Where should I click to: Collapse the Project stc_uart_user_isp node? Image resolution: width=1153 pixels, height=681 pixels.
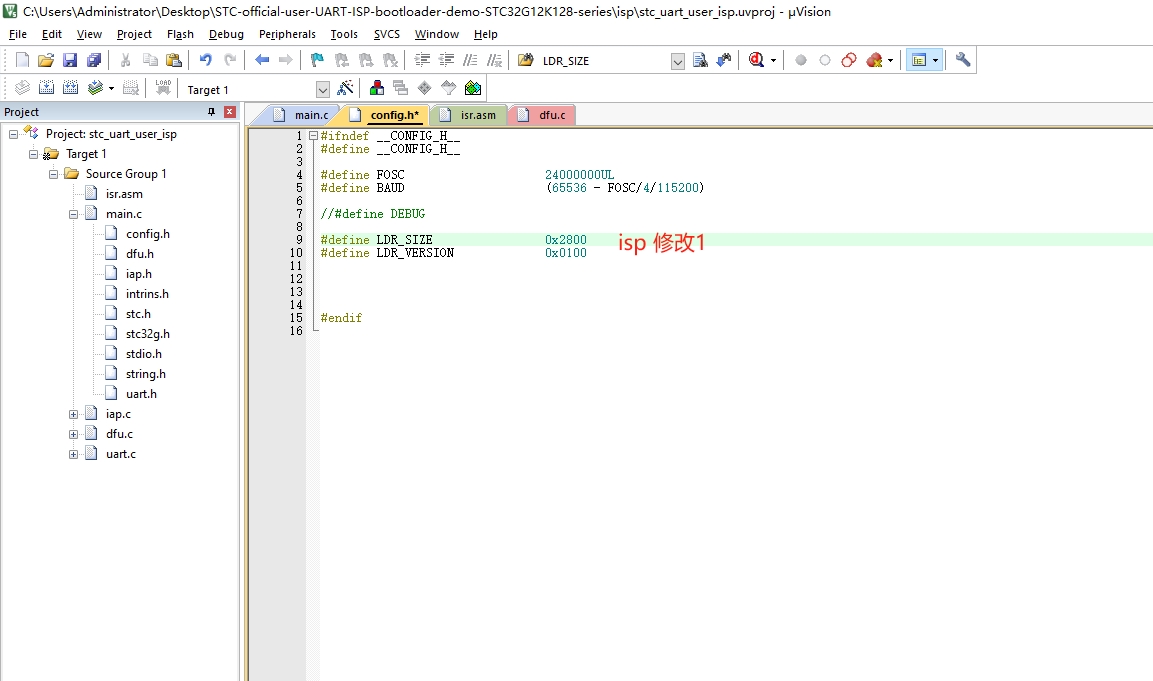(x=13, y=134)
